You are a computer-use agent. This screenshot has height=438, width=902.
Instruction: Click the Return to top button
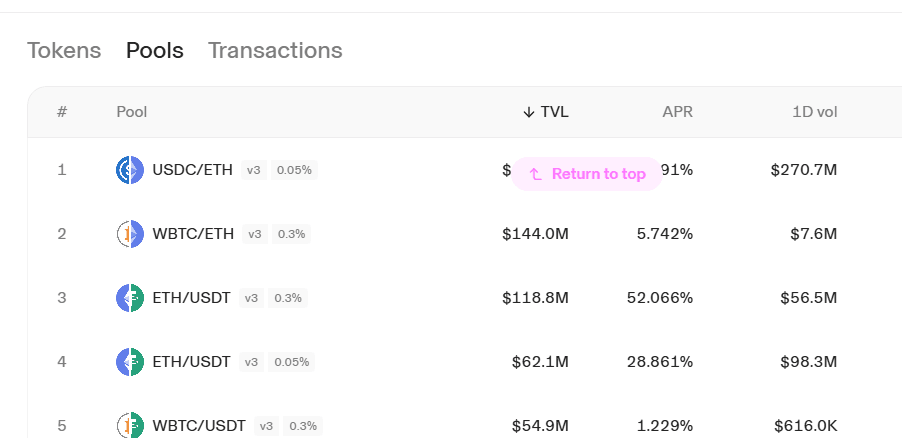pyautogui.click(x=587, y=174)
